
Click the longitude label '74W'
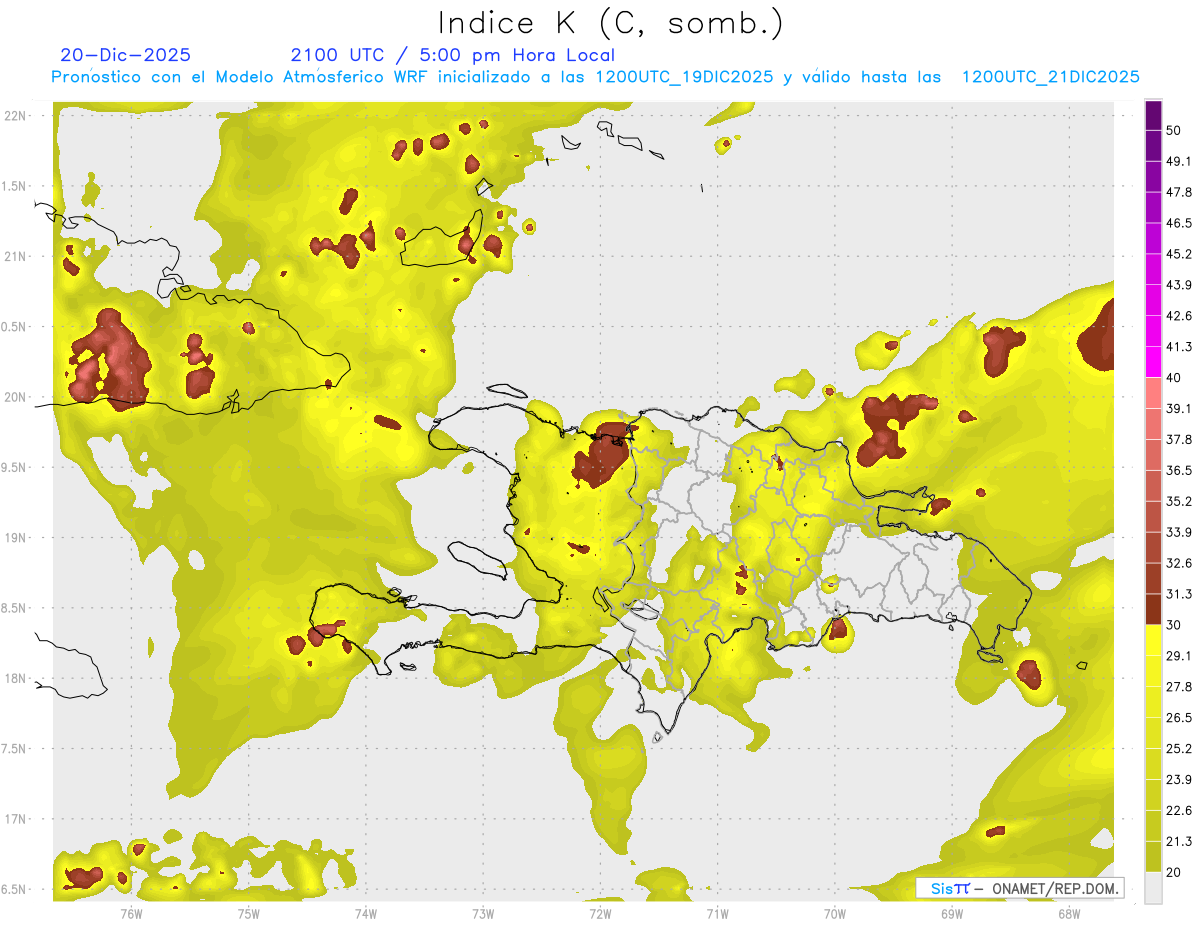coord(366,914)
